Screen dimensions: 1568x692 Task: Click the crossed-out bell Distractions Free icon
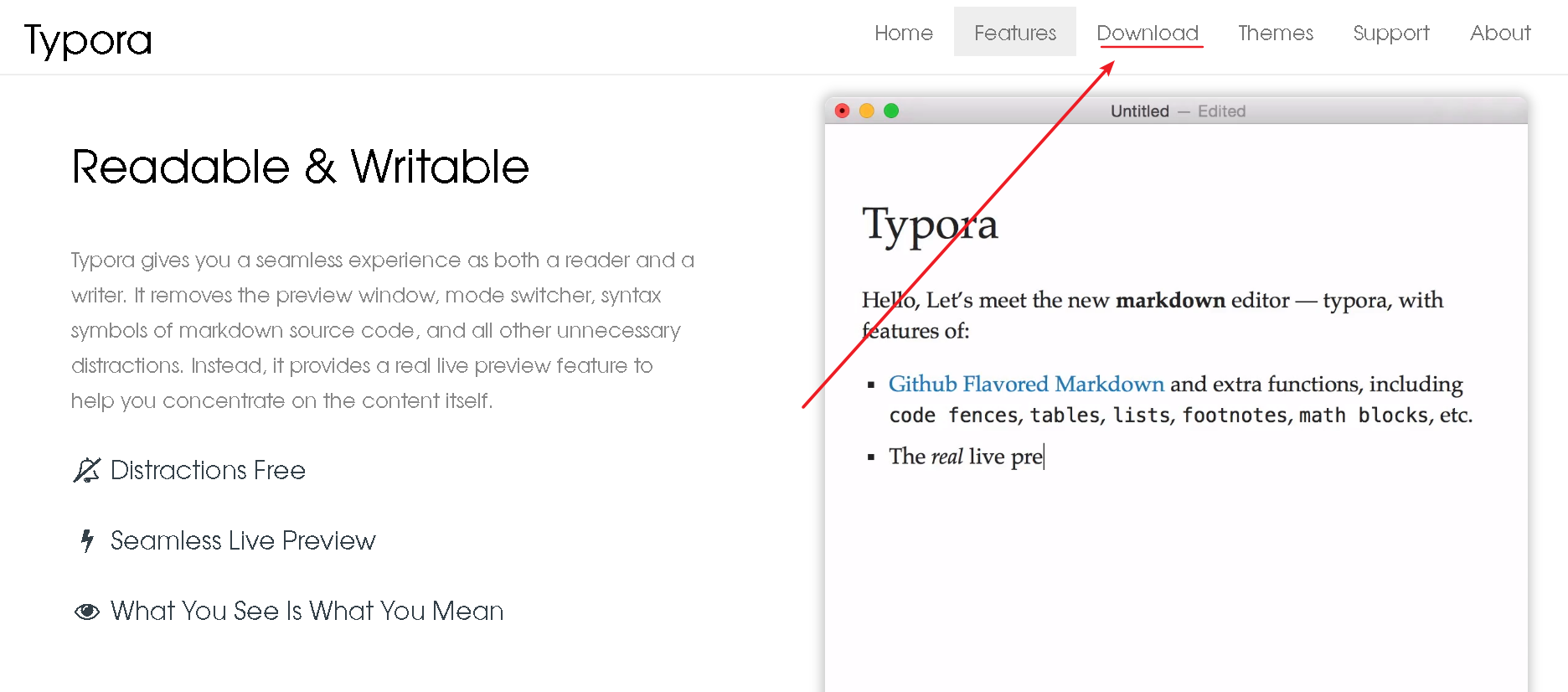pos(86,470)
